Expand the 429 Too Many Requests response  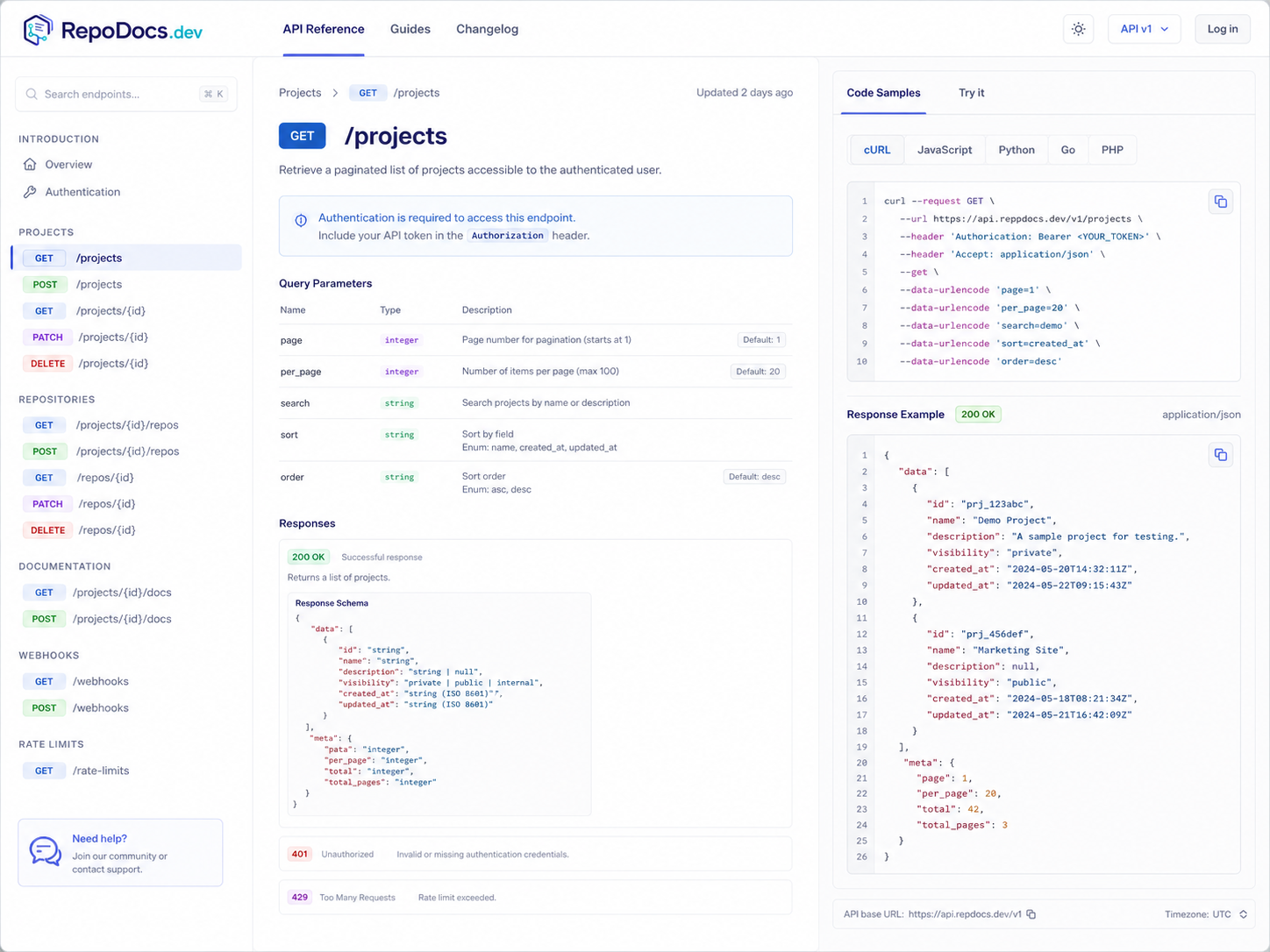[x=535, y=898]
